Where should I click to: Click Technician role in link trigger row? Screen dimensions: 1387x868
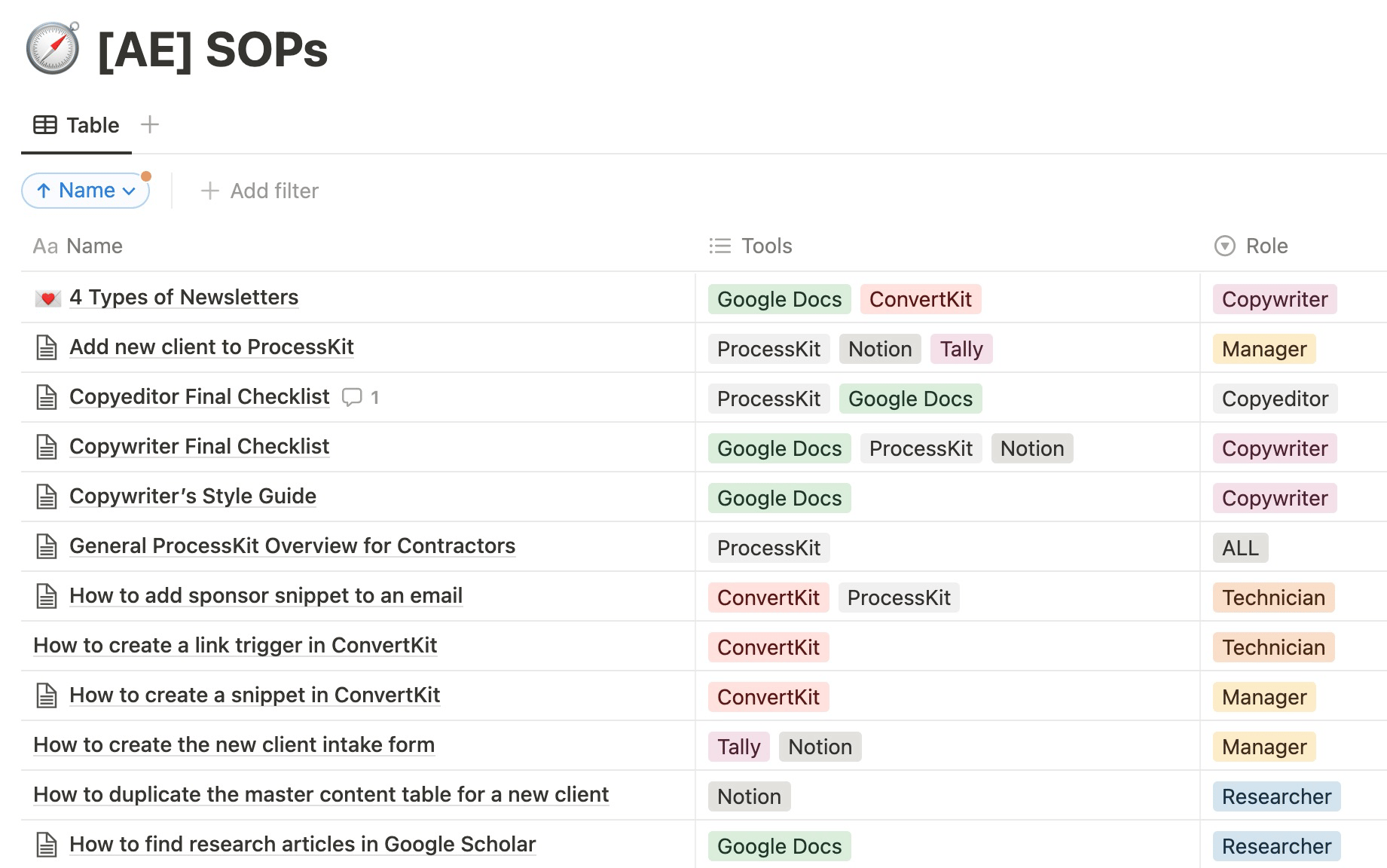click(1273, 647)
